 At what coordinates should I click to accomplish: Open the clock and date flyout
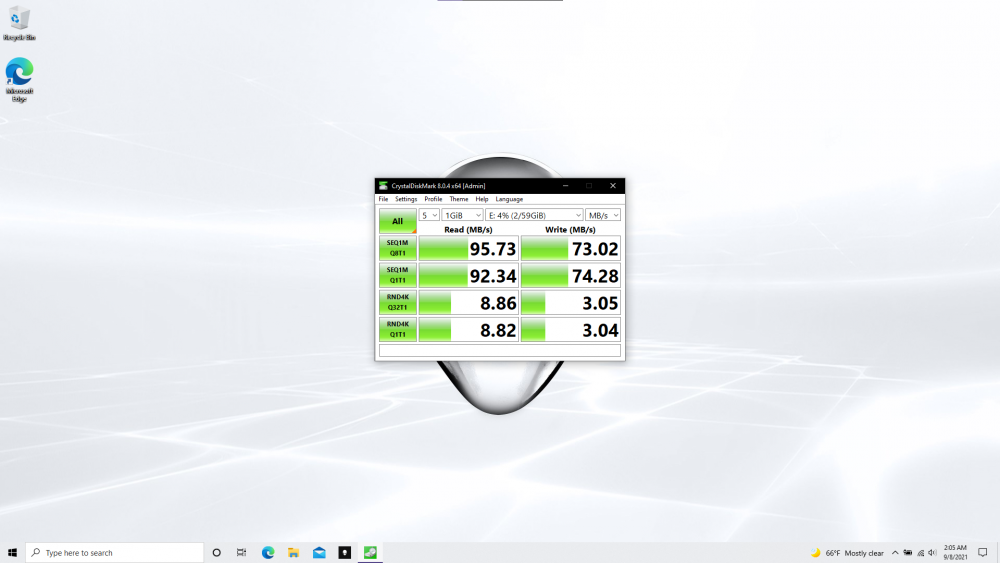pos(955,553)
